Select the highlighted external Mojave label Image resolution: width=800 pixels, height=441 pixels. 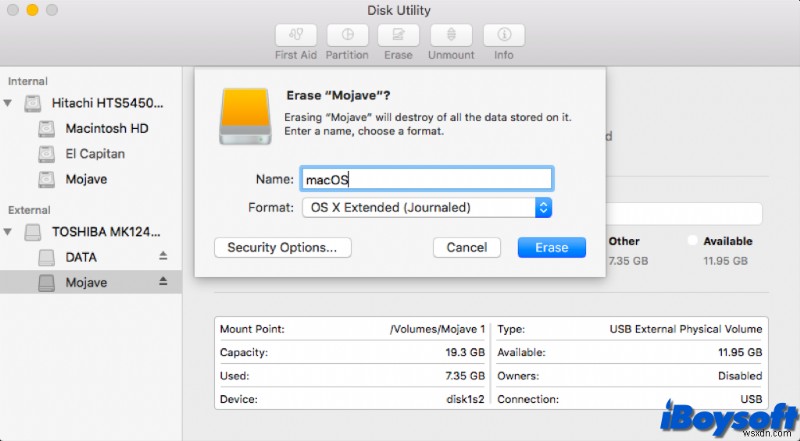(x=86, y=283)
